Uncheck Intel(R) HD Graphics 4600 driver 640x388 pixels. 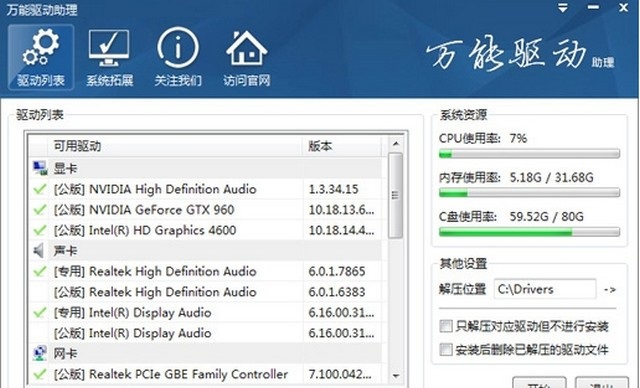point(40,230)
